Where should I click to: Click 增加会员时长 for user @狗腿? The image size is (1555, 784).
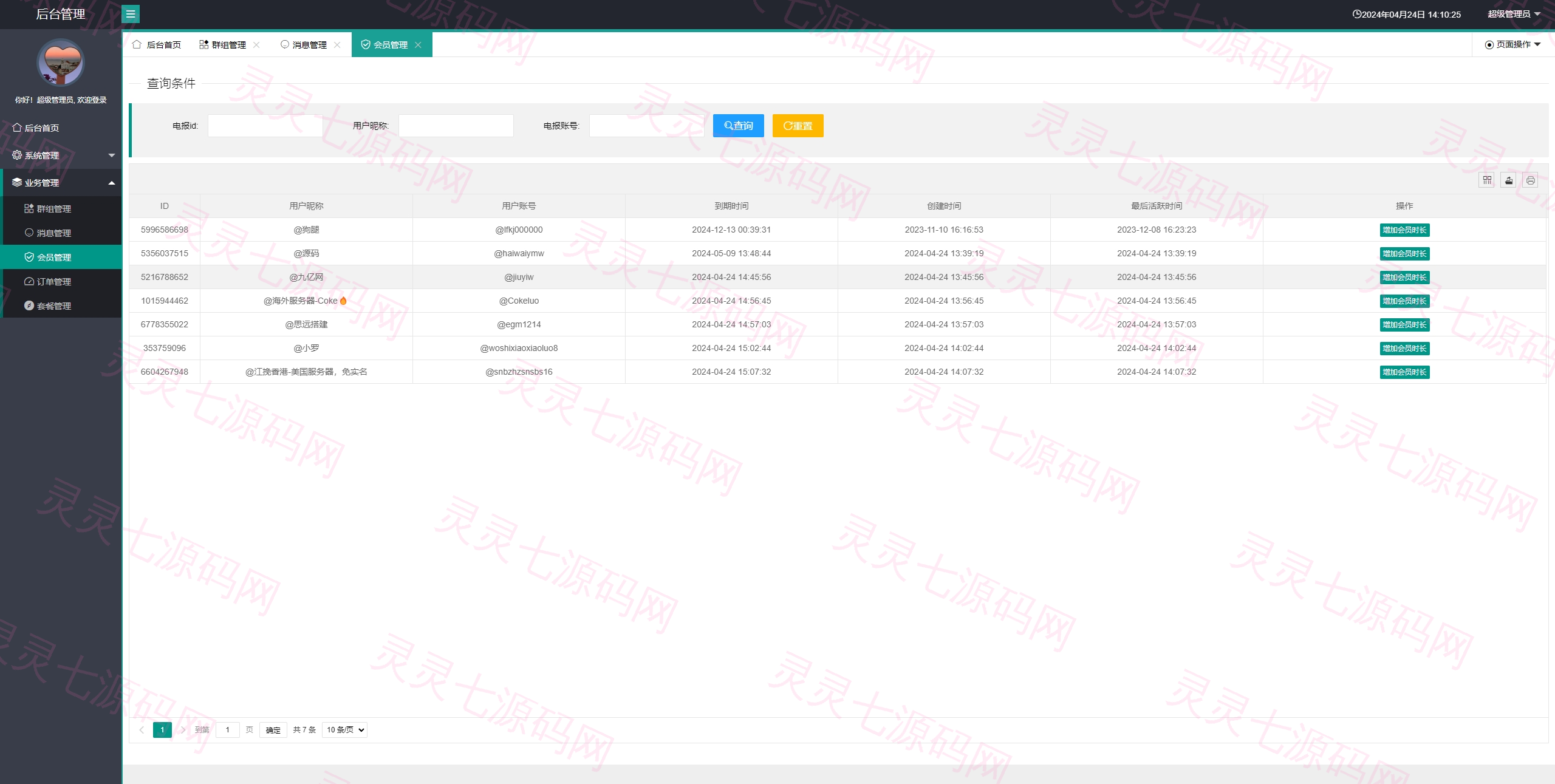pos(1404,230)
